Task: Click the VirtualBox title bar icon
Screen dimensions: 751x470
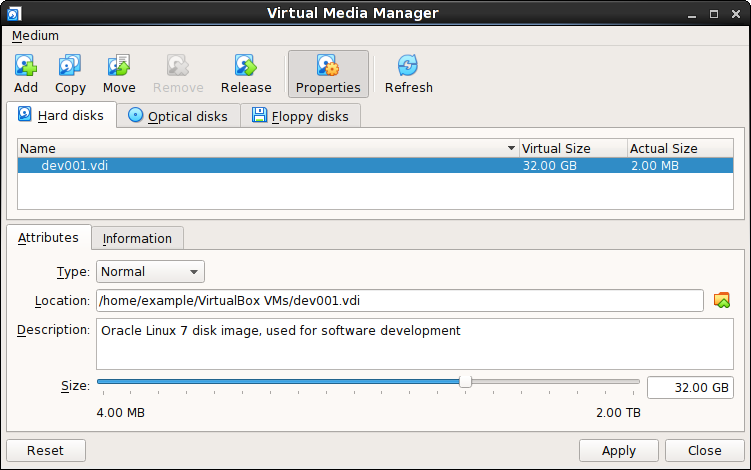Action: pyautogui.click(x=14, y=13)
